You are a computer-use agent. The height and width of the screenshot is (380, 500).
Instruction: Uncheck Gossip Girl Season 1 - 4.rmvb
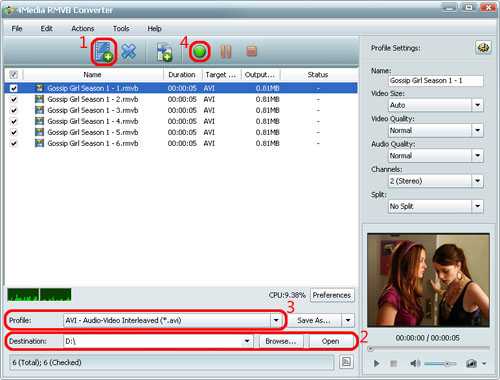(14, 121)
